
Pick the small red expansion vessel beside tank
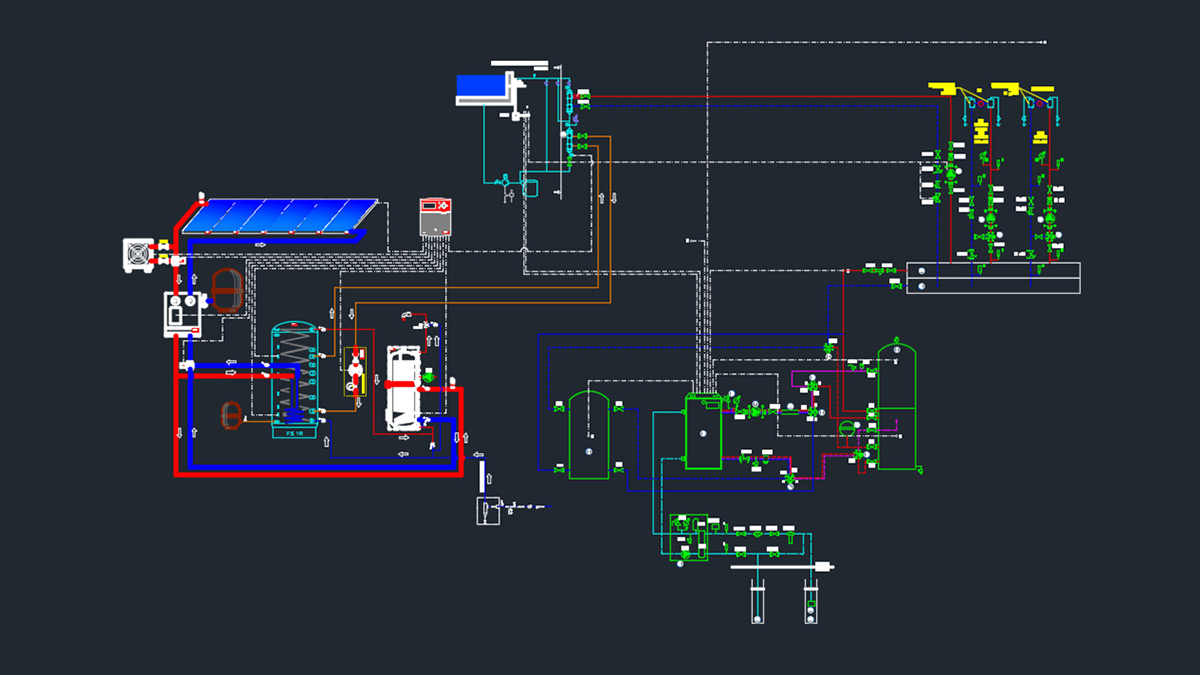tap(231, 413)
